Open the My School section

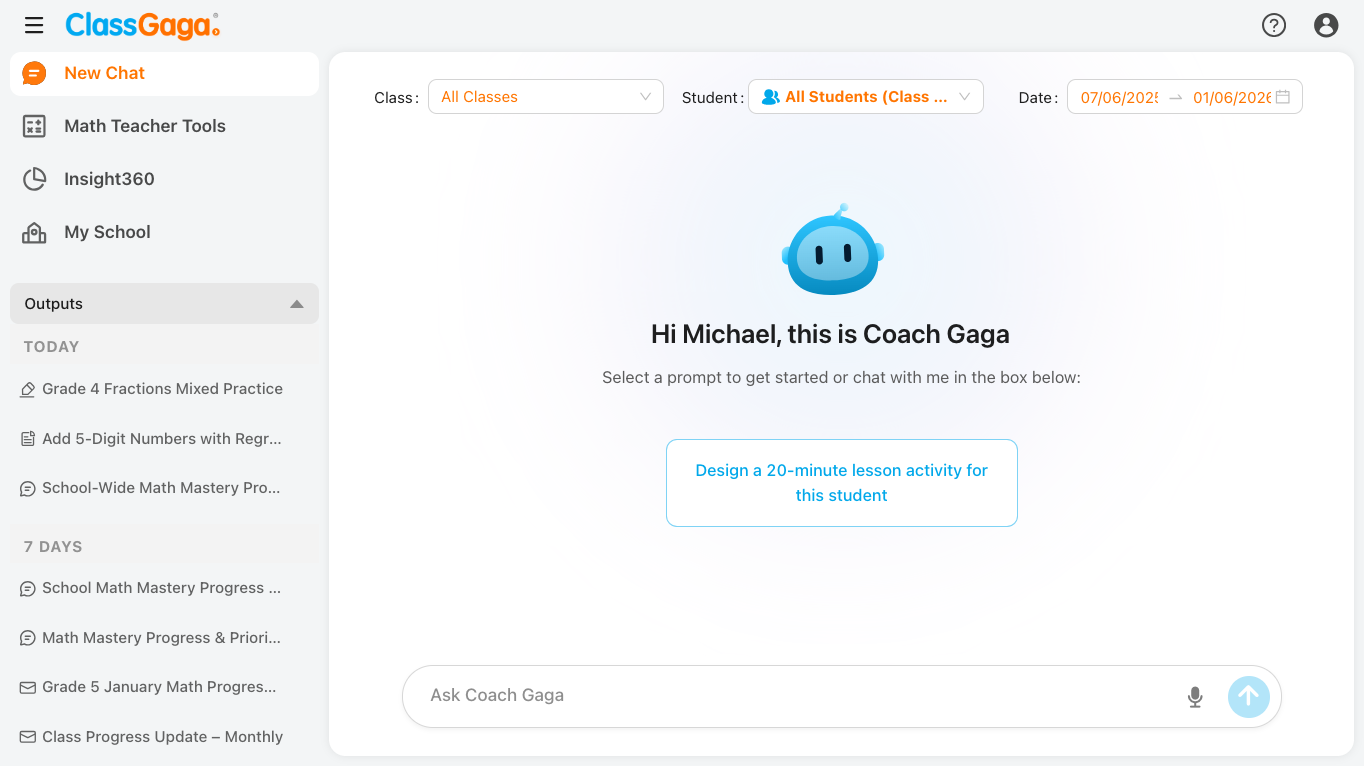point(107,232)
